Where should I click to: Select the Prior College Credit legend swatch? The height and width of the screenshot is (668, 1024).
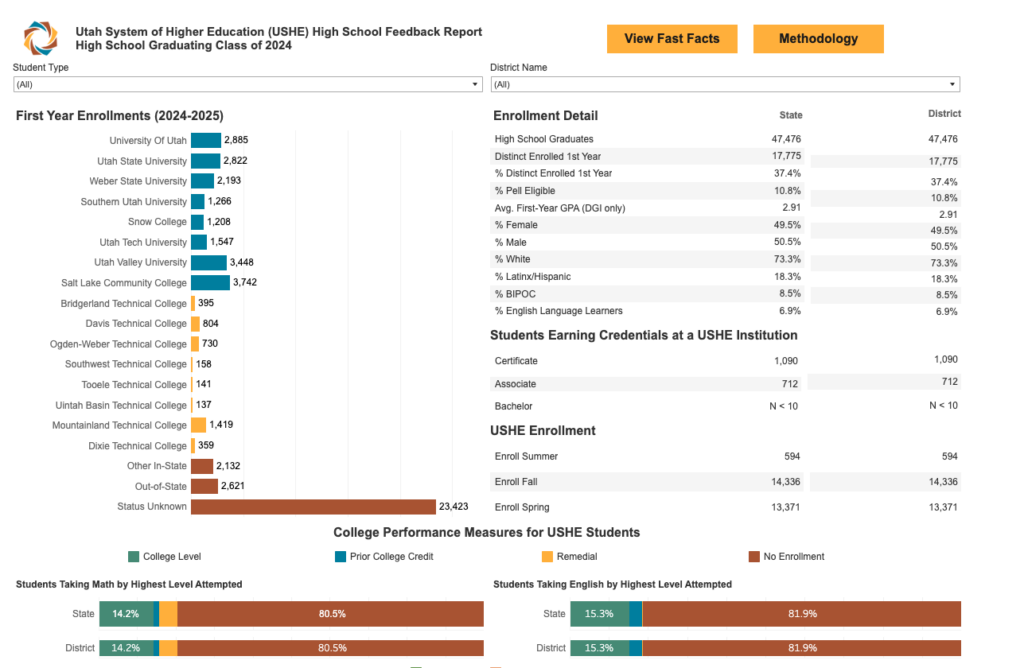pos(341,556)
